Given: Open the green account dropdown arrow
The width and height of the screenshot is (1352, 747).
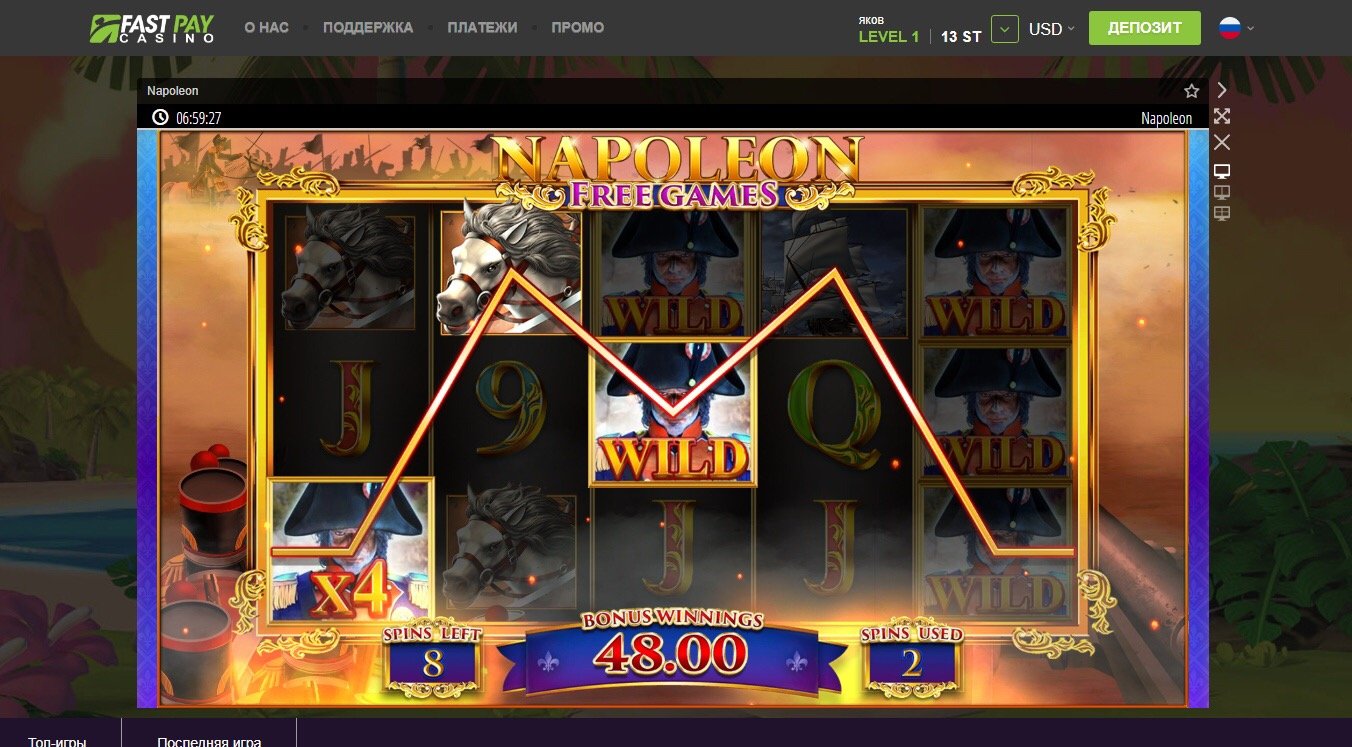Looking at the screenshot, I should point(1005,29).
